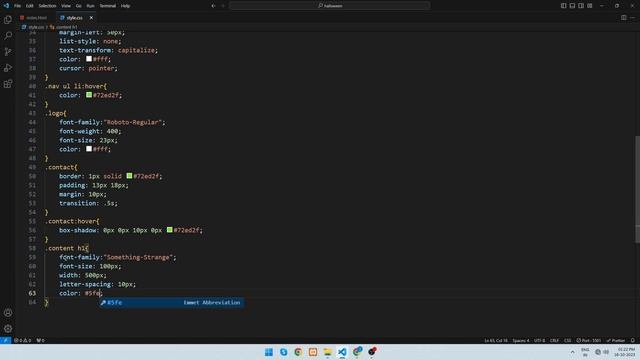This screenshot has height=360, width=640.
Task: Click the Ln 63, Col cursor position indicator
Action: point(496,340)
